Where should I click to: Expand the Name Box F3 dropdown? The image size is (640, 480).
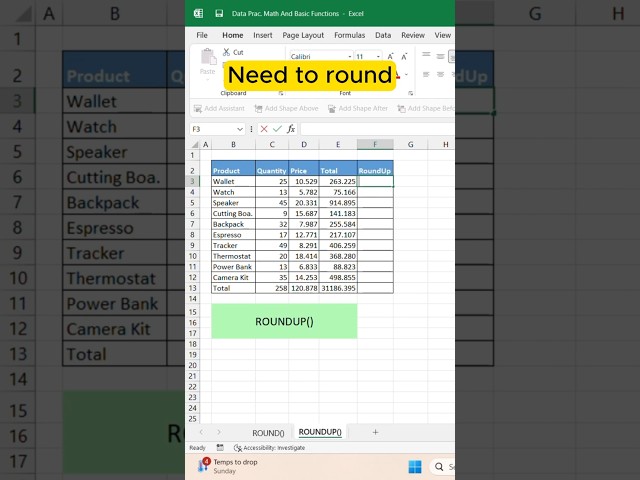coord(240,129)
